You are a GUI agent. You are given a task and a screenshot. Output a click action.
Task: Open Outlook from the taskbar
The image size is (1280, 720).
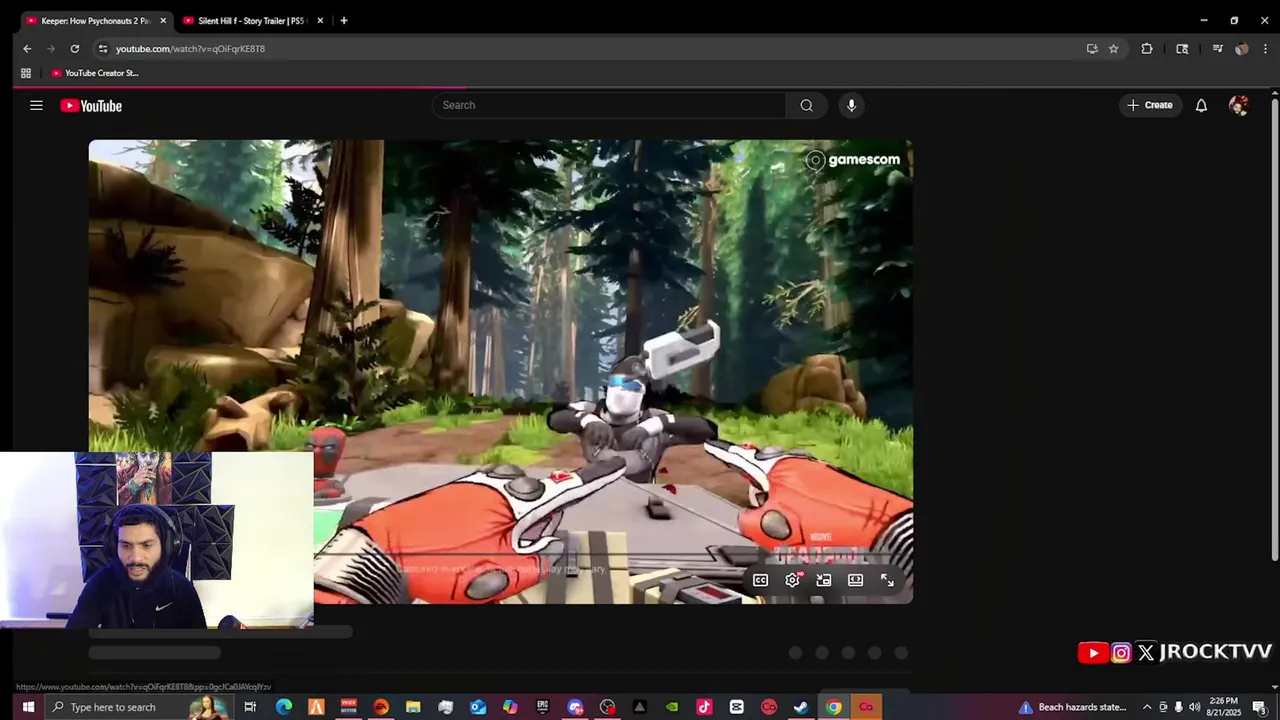pyautogui.click(x=478, y=707)
